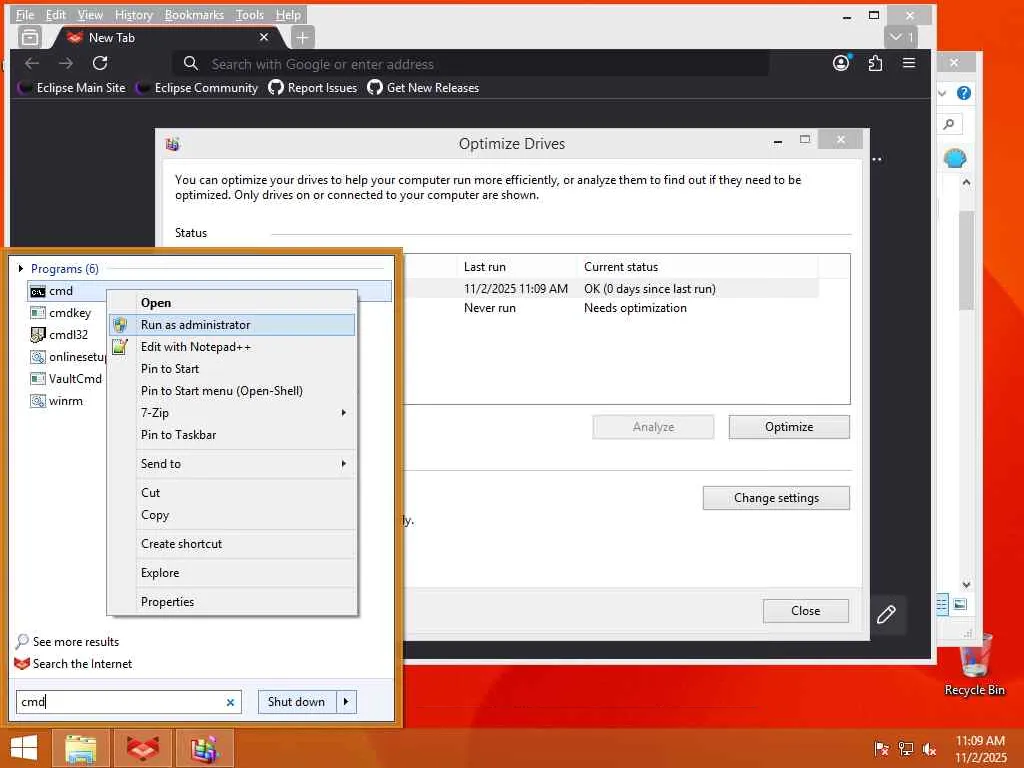This screenshot has height=768, width=1024.
Task: Click the pencil edit icon on the new tab page
Action: click(886, 615)
